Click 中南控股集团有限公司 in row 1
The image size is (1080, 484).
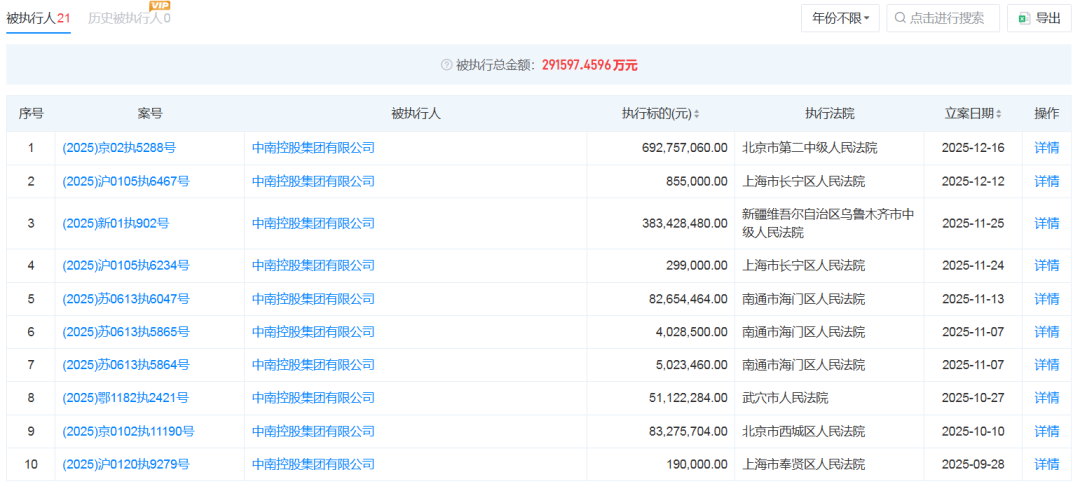pos(313,148)
